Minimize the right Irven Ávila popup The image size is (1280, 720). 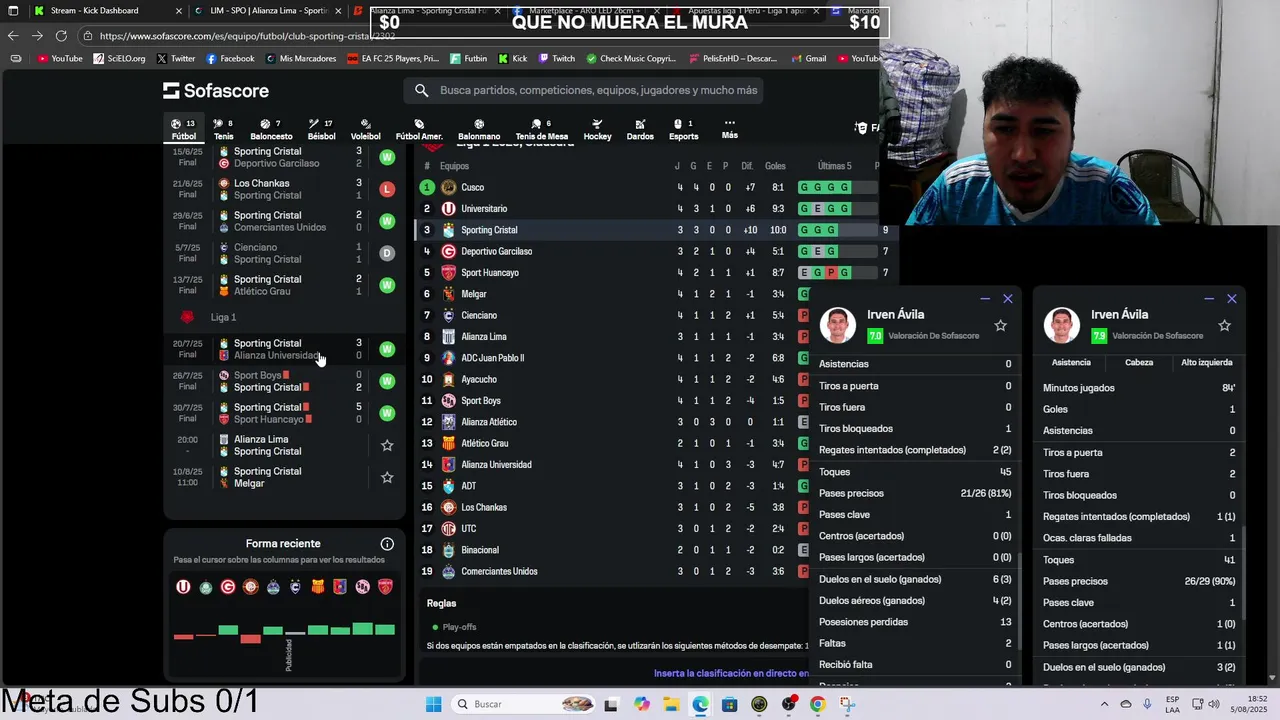click(x=1209, y=299)
